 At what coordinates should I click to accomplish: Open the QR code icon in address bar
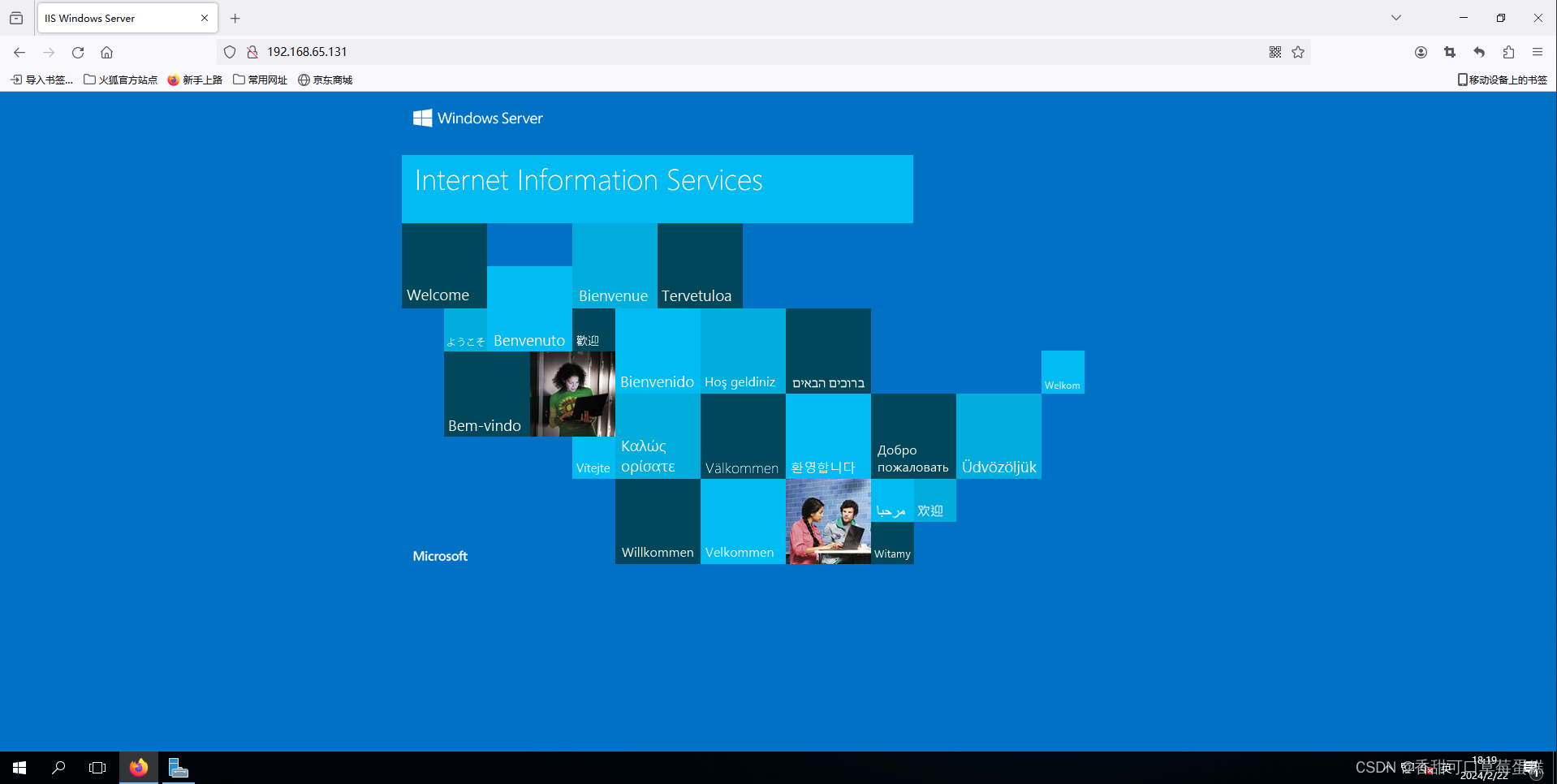tap(1275, 52)
